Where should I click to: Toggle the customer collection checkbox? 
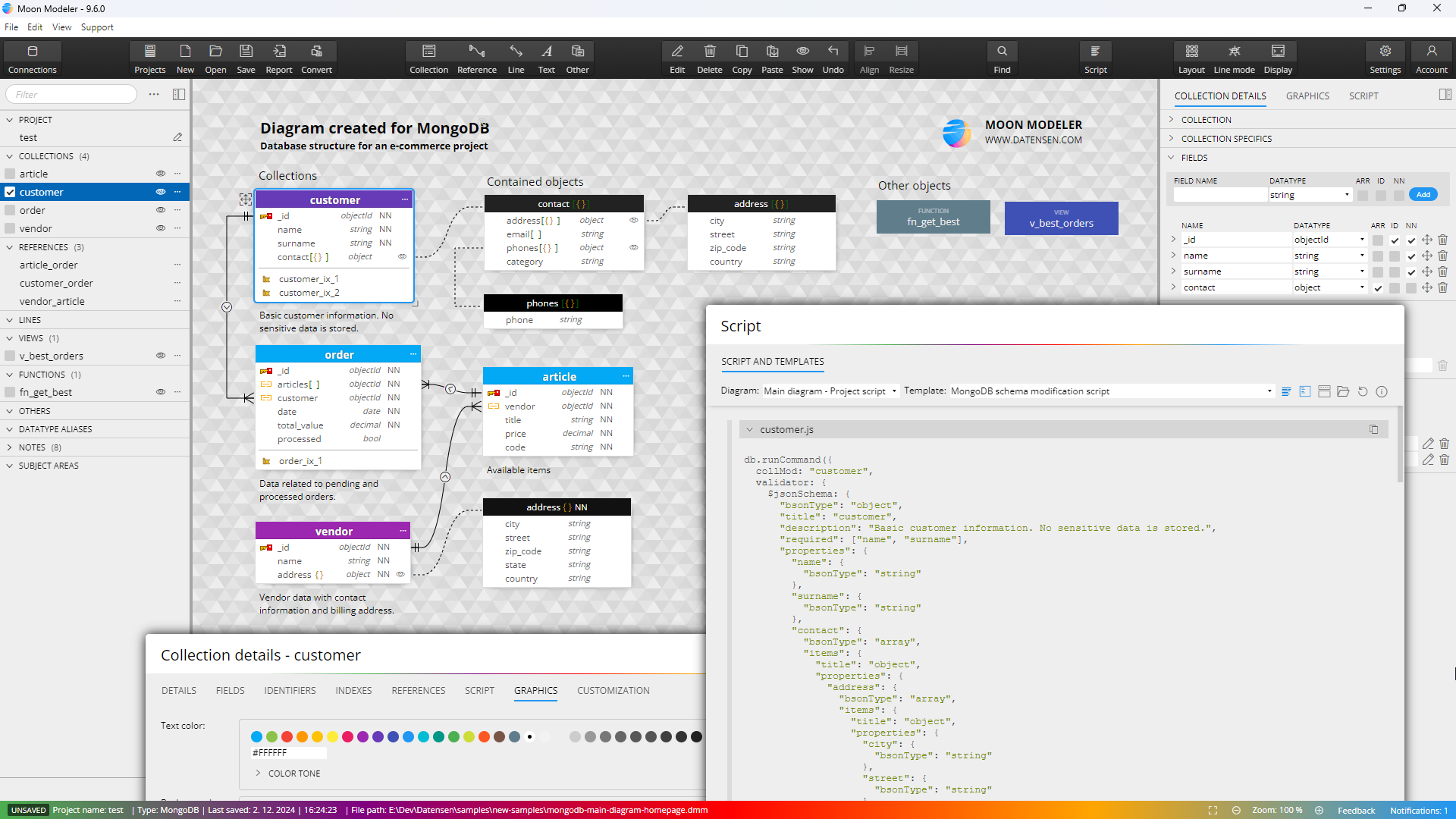pyautogui.click(x=10, y=192)
